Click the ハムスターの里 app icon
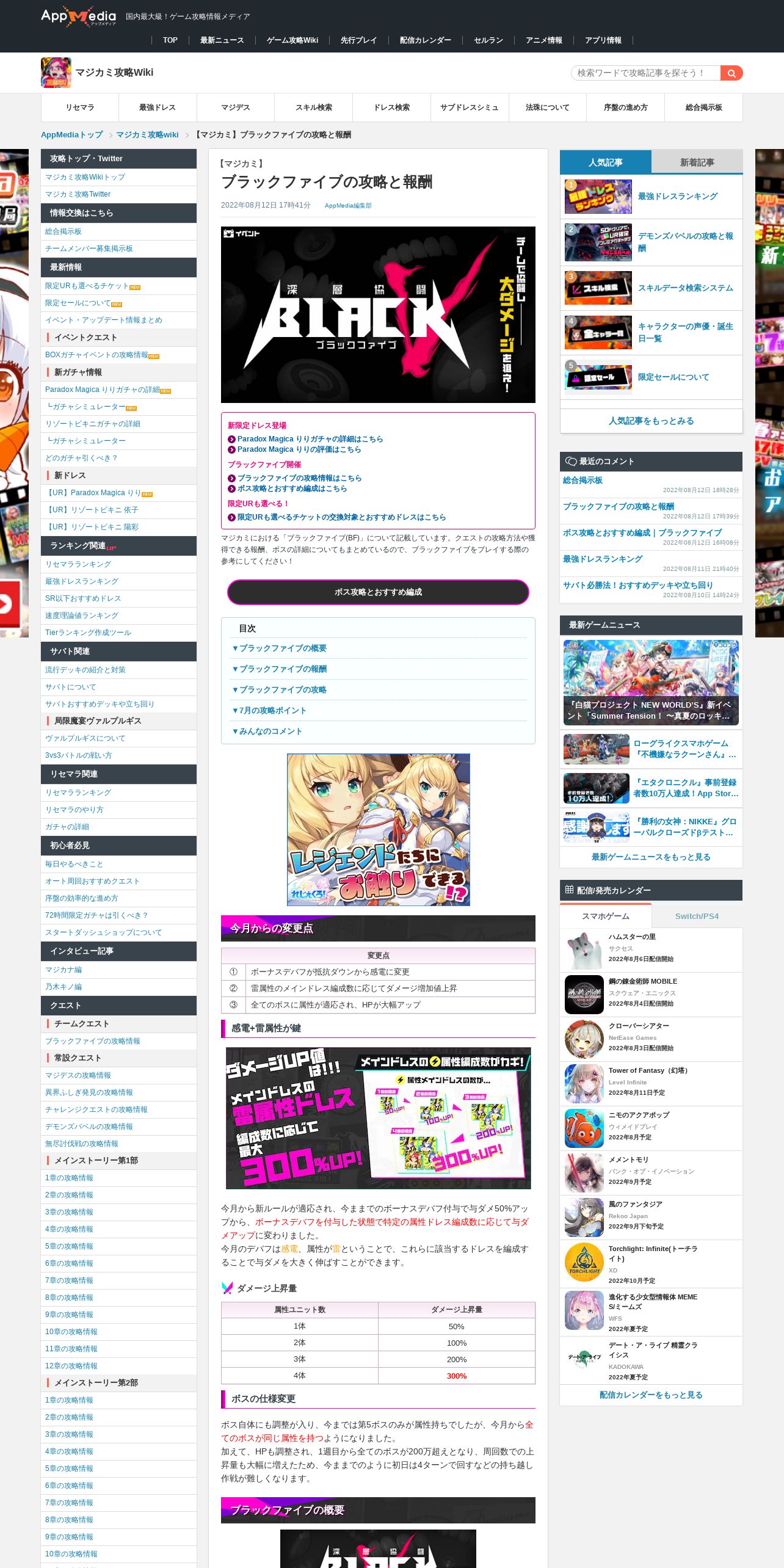This screenshot has width=784, height=1568. click(584, 950)
